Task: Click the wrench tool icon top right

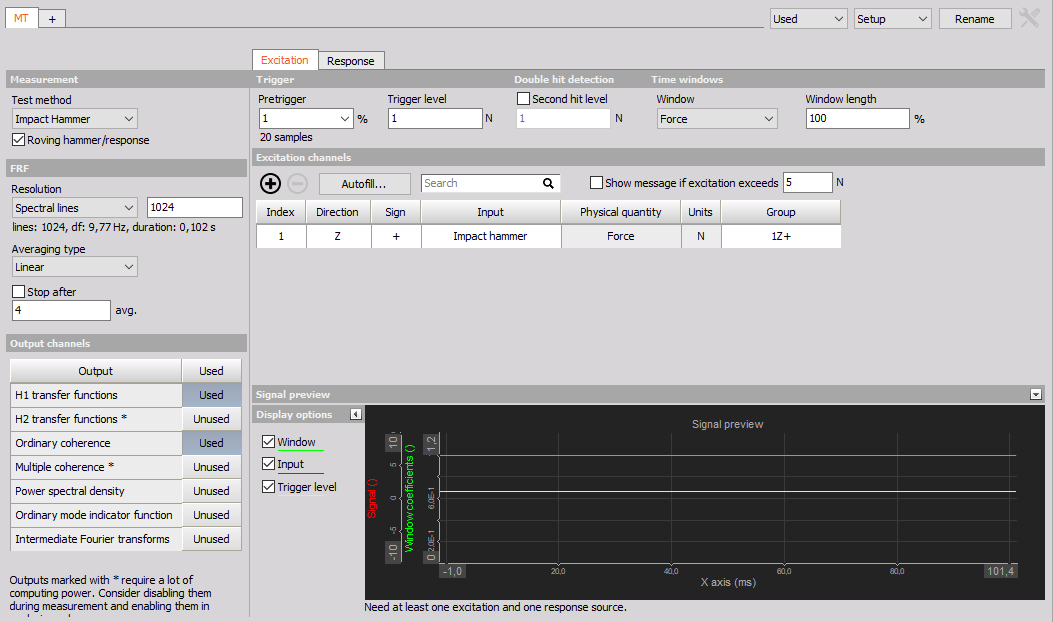Action: (x=1031, y=17)
